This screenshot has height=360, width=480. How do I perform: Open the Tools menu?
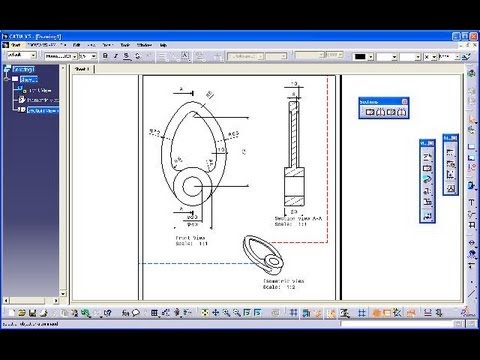125,45
